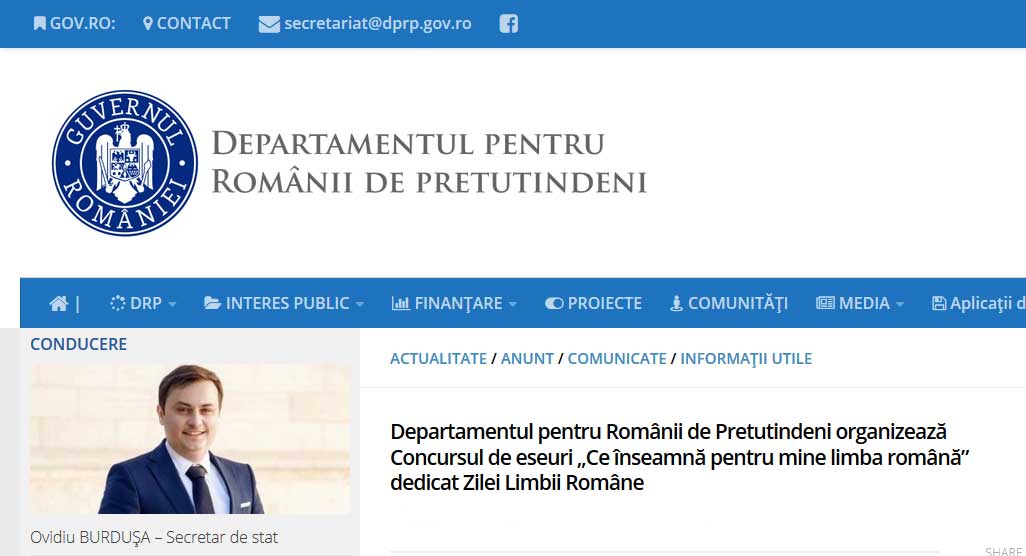Open the PROIECTE menu item
Screen dimensions: 1026x556
click(605, 304)
